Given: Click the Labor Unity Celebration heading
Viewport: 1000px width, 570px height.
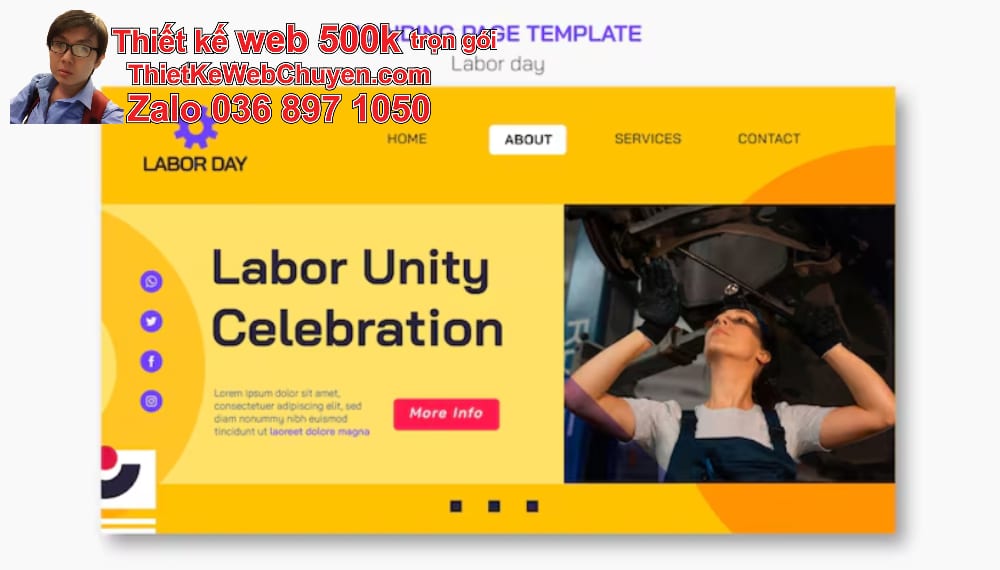Looking at the screenshot, I should pyautogui.click(x=357, y=298).
